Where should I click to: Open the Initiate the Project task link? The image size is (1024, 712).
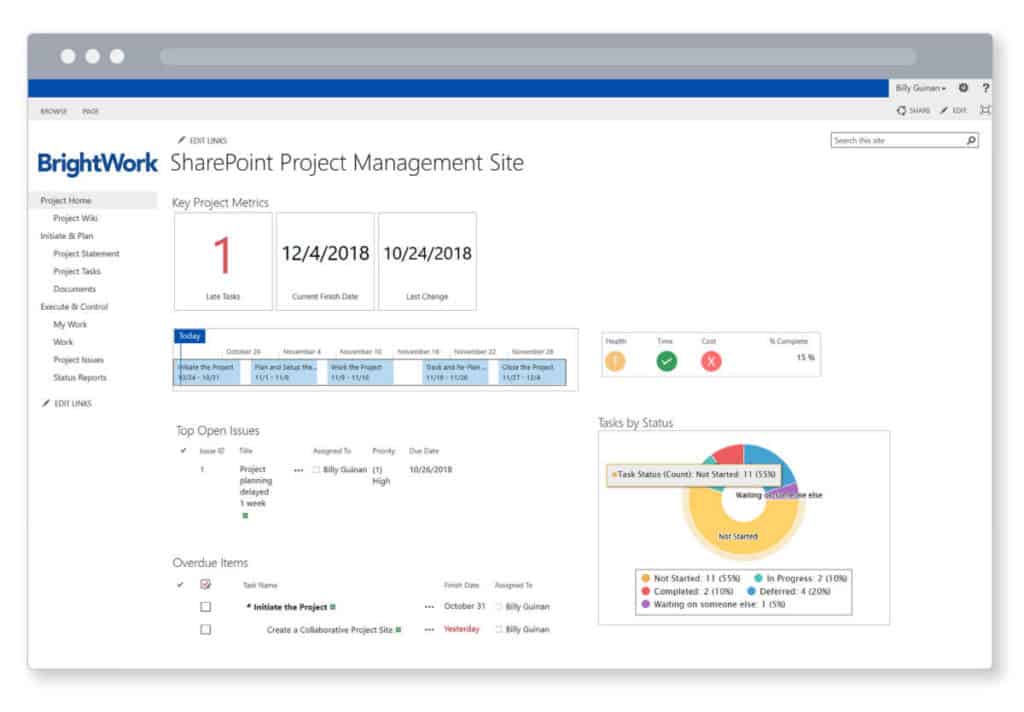point(291,607)
